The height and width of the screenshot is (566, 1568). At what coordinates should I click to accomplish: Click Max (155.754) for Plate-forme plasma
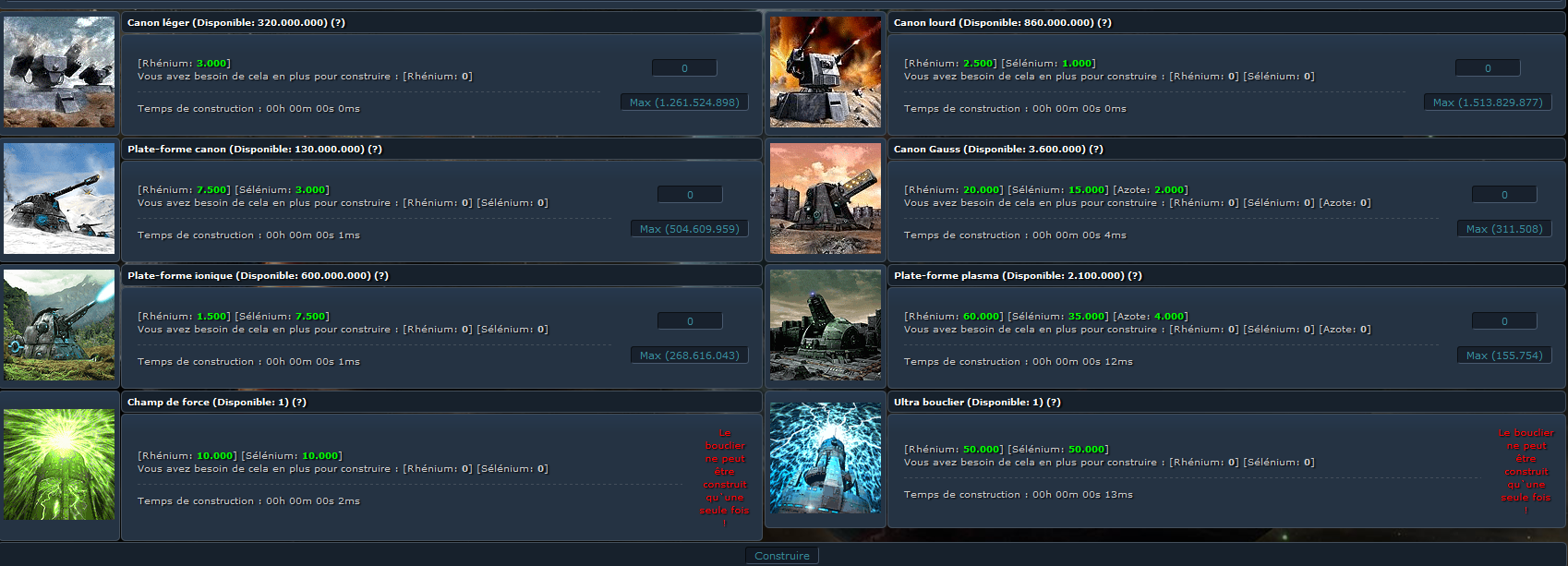tap(1503, 355)
